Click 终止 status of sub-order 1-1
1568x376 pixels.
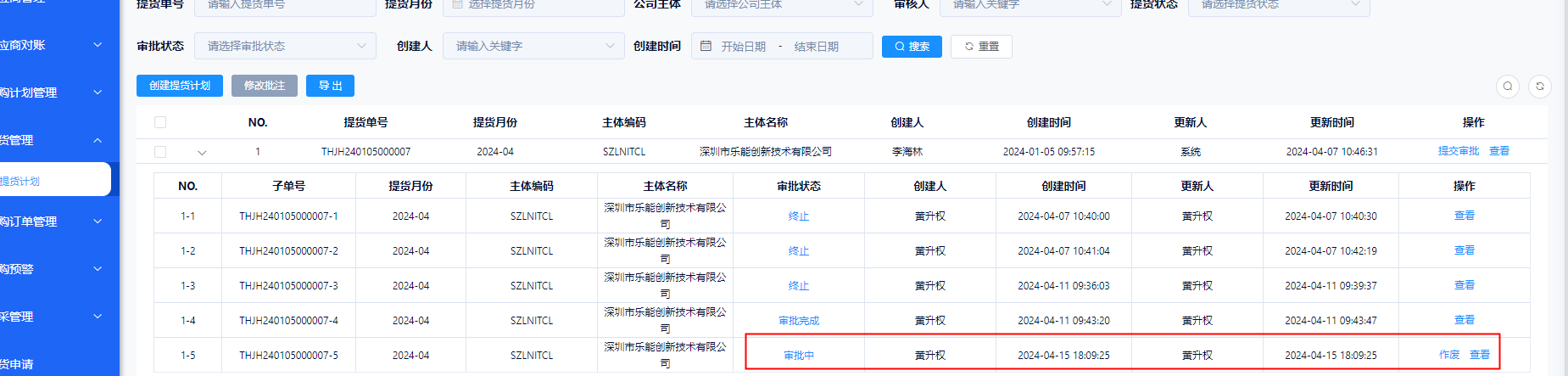click(x=799, y=216)
